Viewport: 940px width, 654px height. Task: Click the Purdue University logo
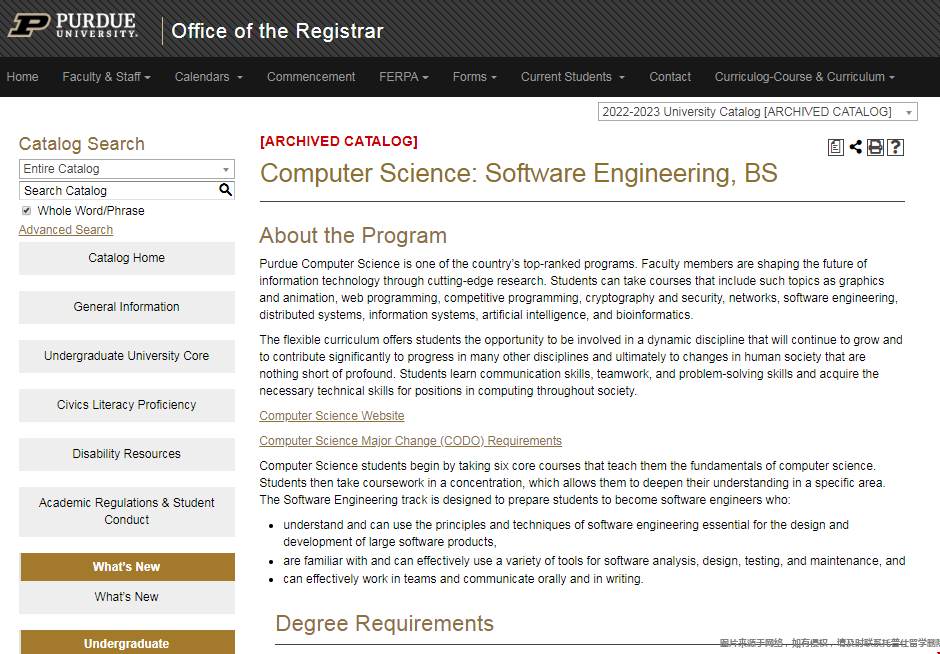[x=73, y=26]
